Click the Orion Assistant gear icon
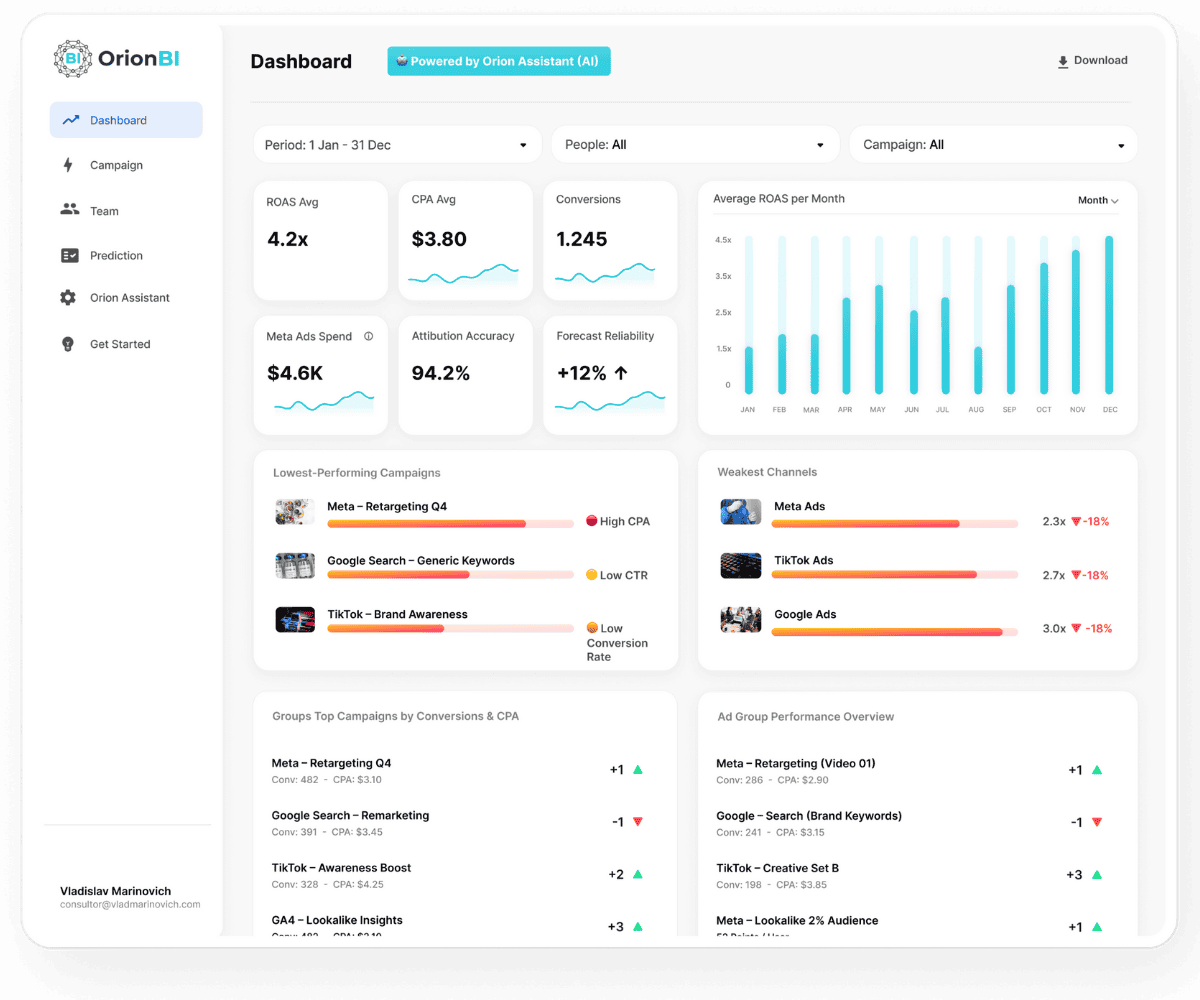The width and height of the screenshot is (1200, 1000). click(x=68, y=298)
